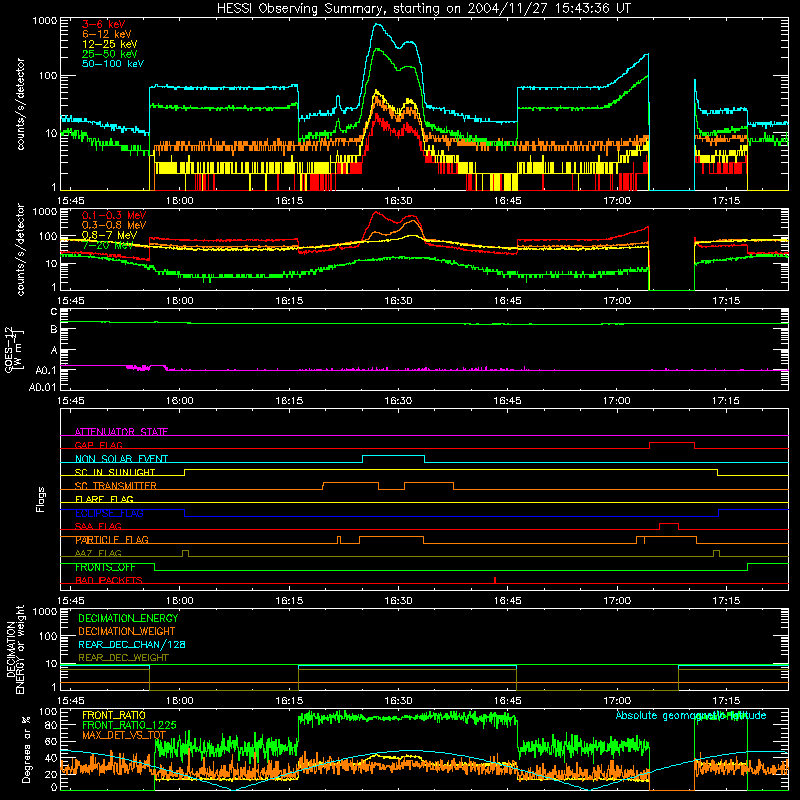Click the MAX_DET_VS_TOT legend label
Viewport: 800px width, 800px height.
point(124,735)
